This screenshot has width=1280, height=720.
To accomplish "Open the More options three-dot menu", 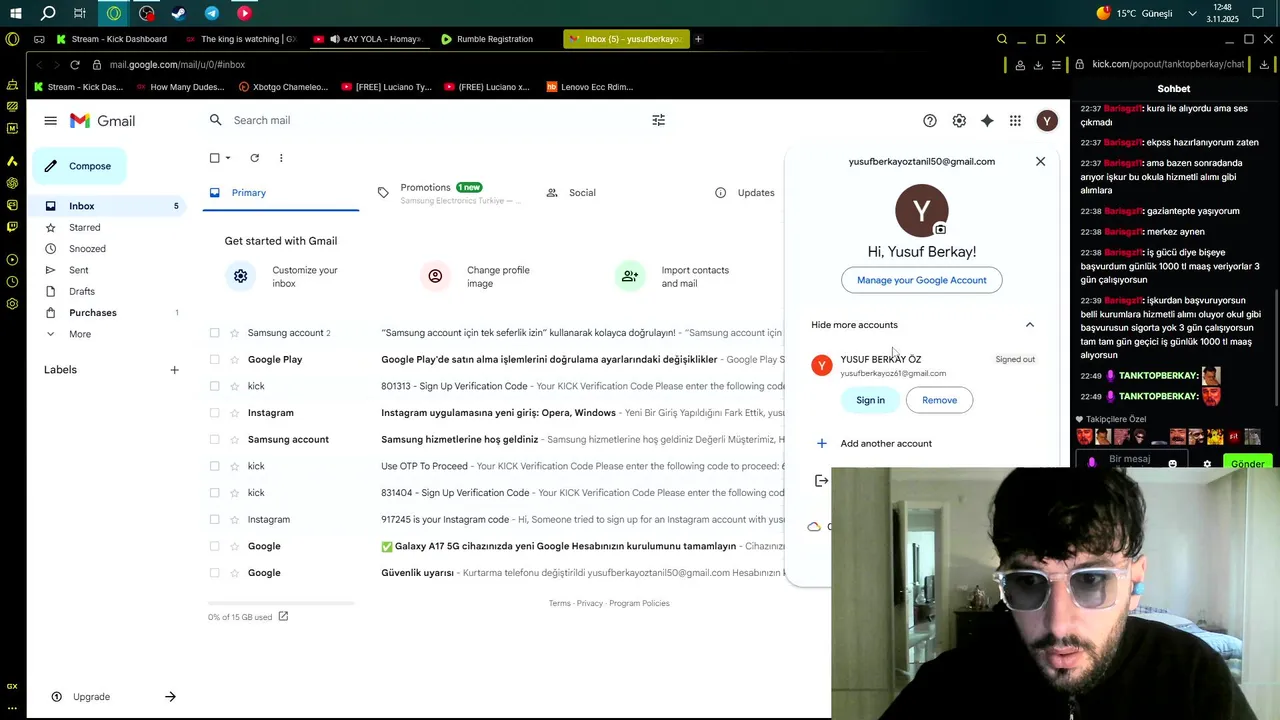I will tap(281, 158).
